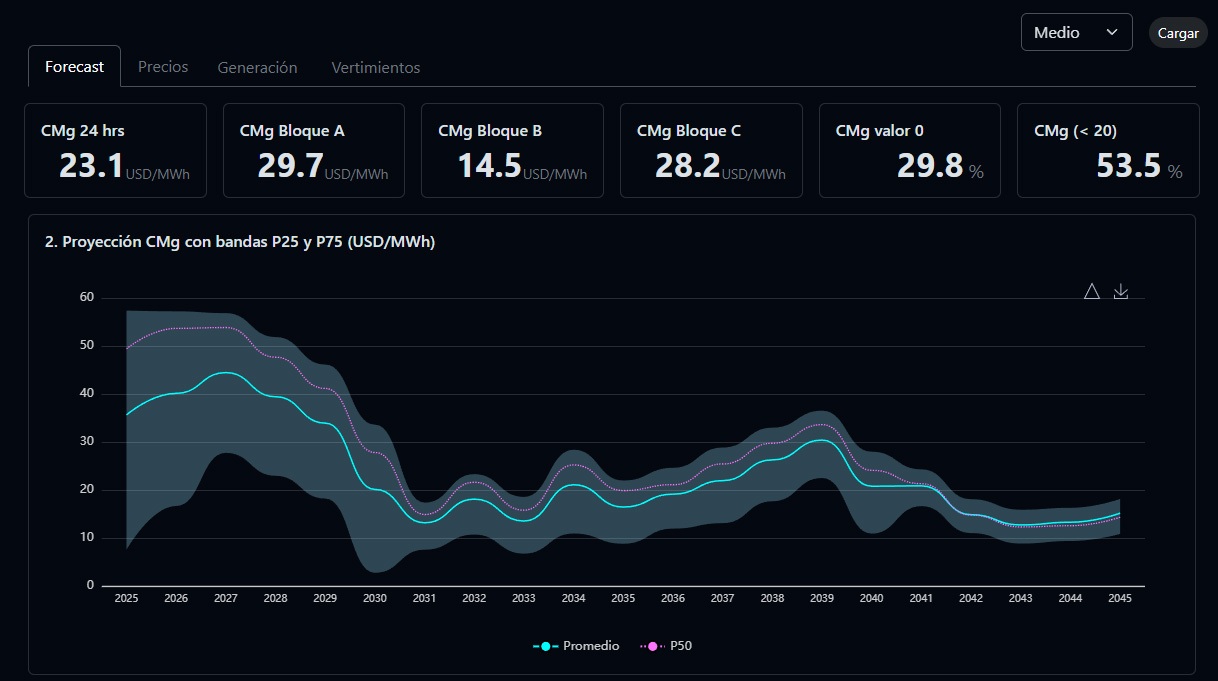Screen dimensions: 1218x681
Task: Click the triangle icon above the chart
Action: pyautogui.click(x=1092, y=291)
